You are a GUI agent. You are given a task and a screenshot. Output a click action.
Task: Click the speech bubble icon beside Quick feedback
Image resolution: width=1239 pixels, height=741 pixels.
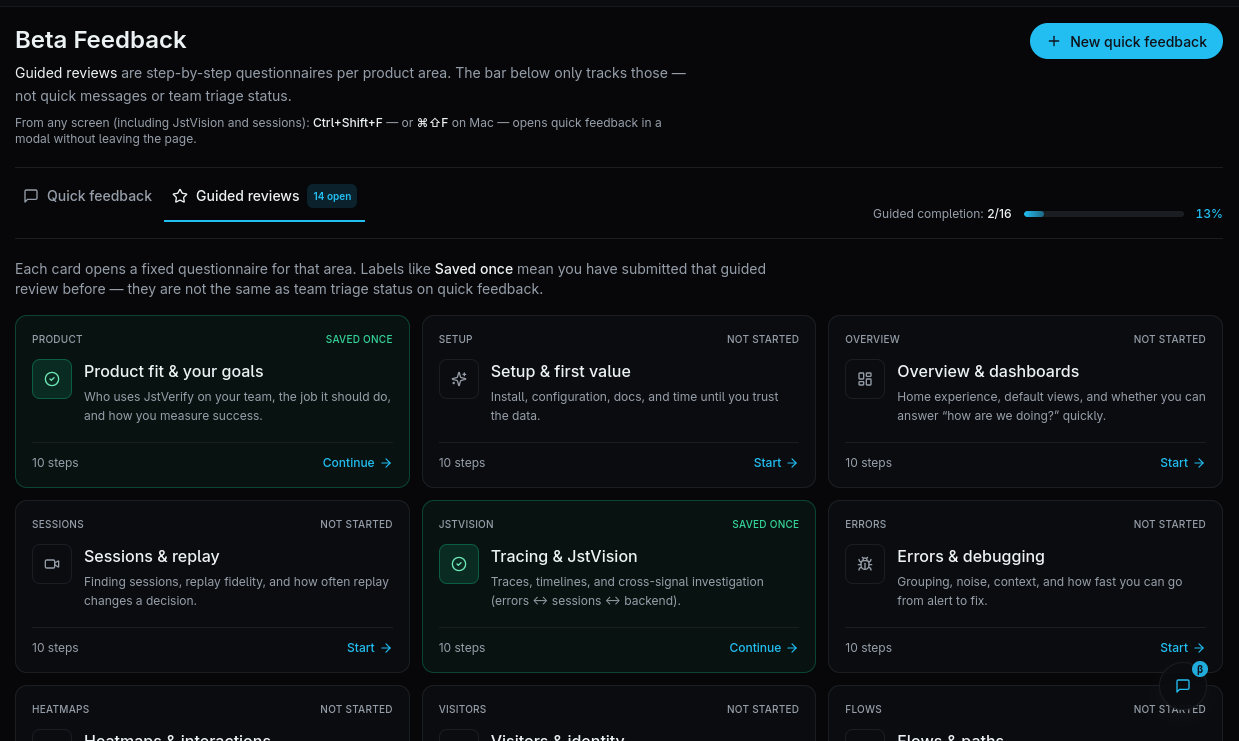31,196
